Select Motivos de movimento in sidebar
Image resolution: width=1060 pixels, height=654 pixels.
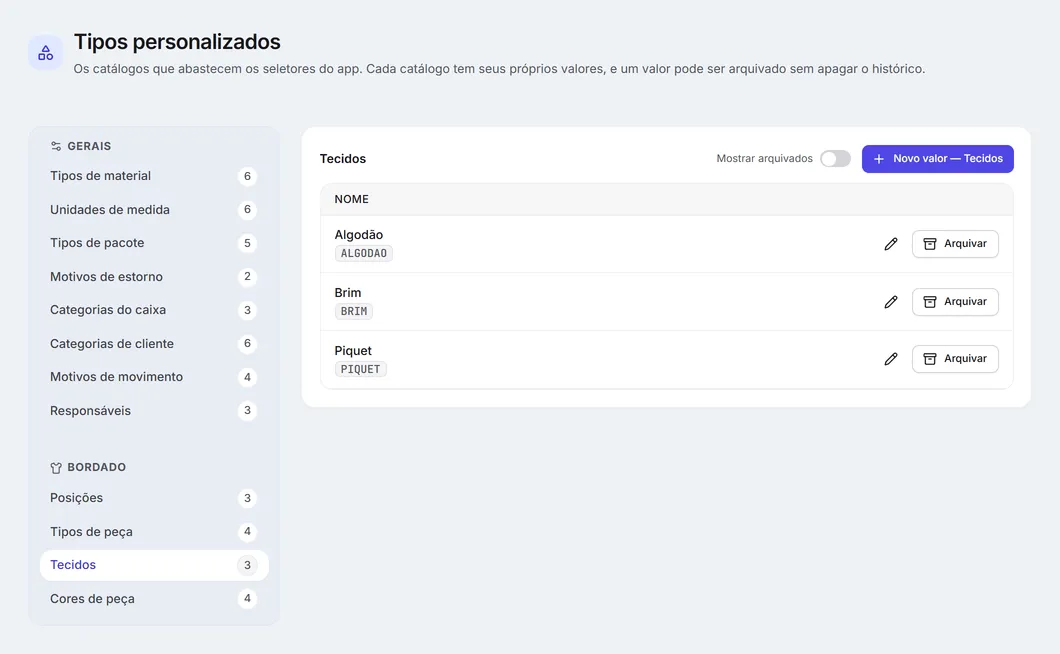(x=154, y=377)
